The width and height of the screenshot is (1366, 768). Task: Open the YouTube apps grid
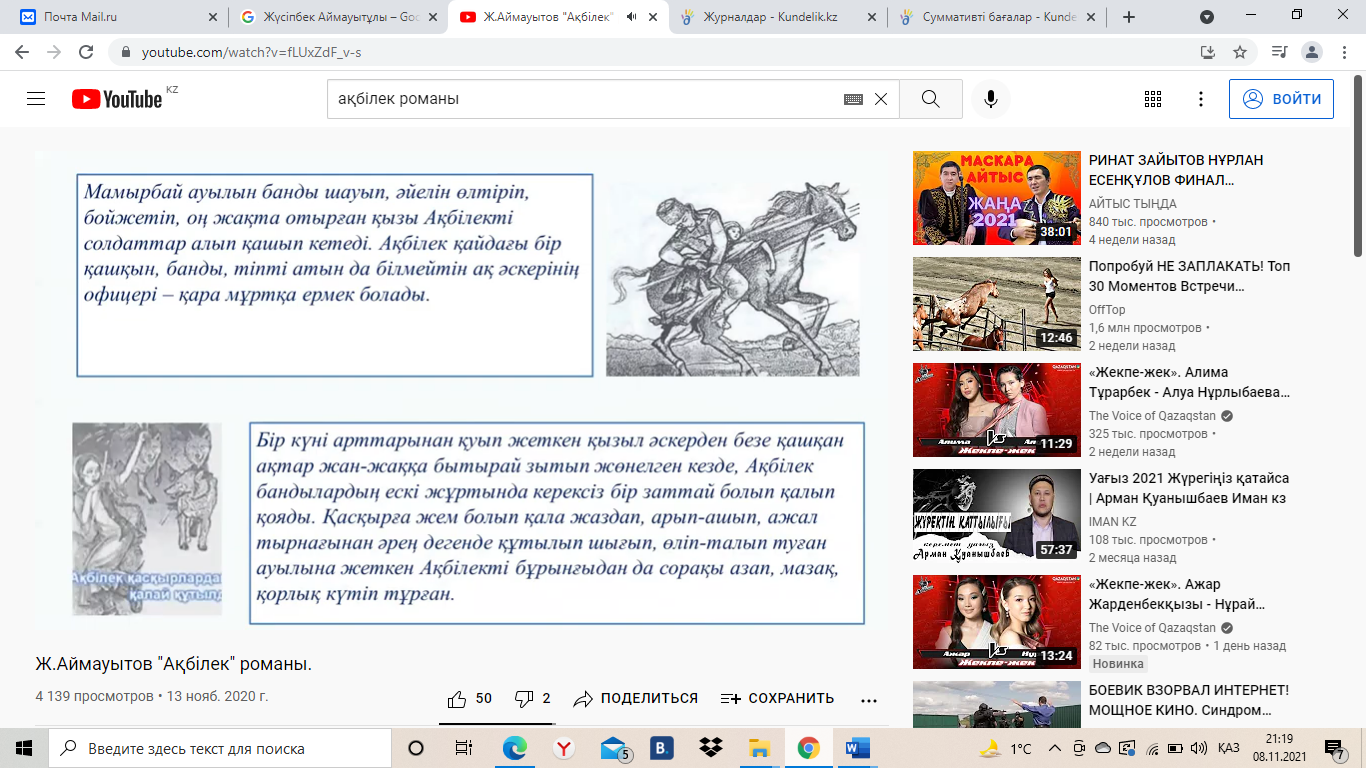[x=1153, y=99]
